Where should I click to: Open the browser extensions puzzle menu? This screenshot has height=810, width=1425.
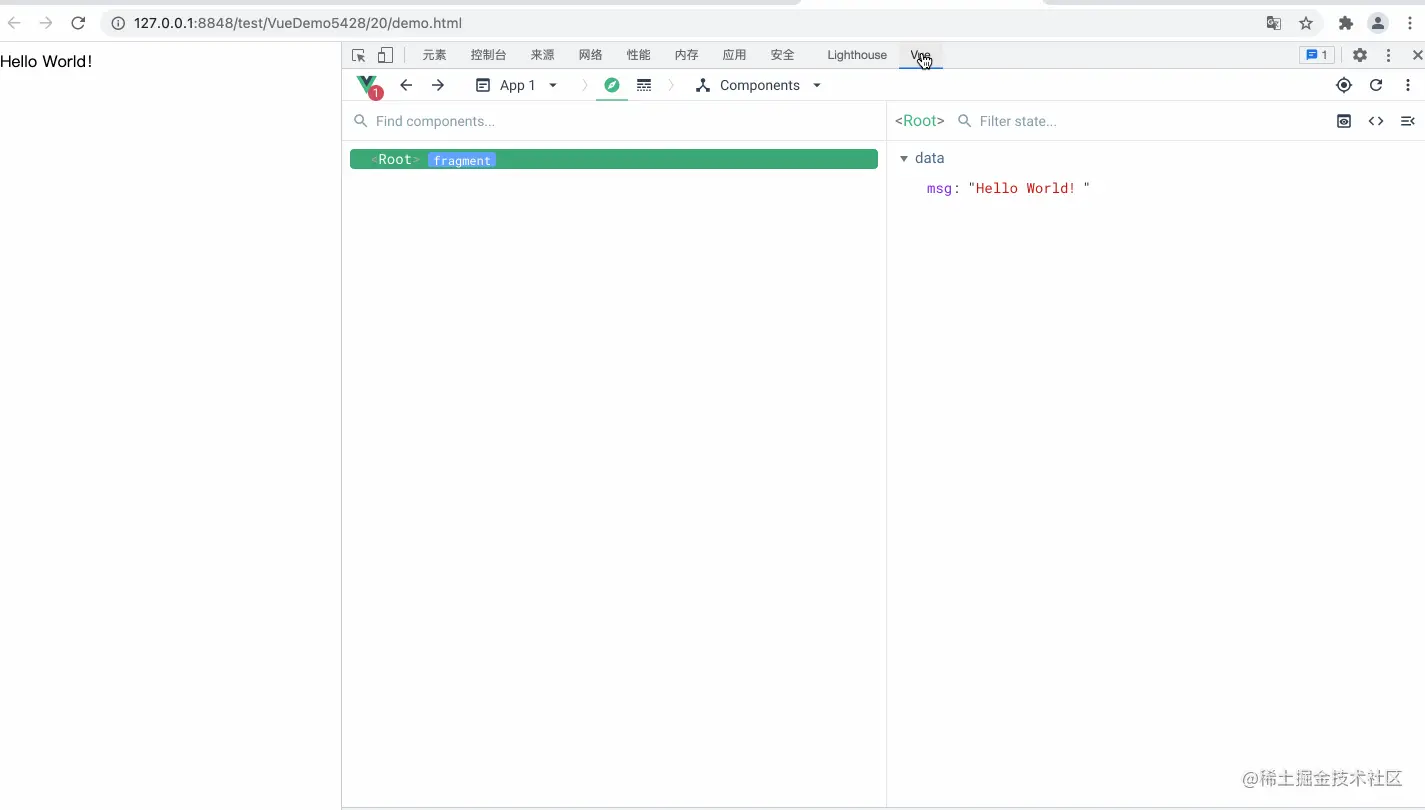coord(1346,23)
